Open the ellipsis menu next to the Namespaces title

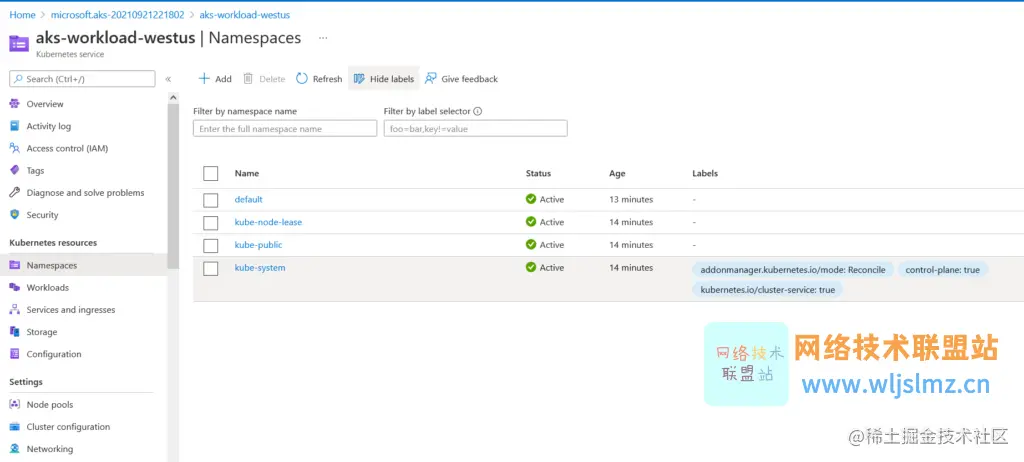[x=323, y=38]
